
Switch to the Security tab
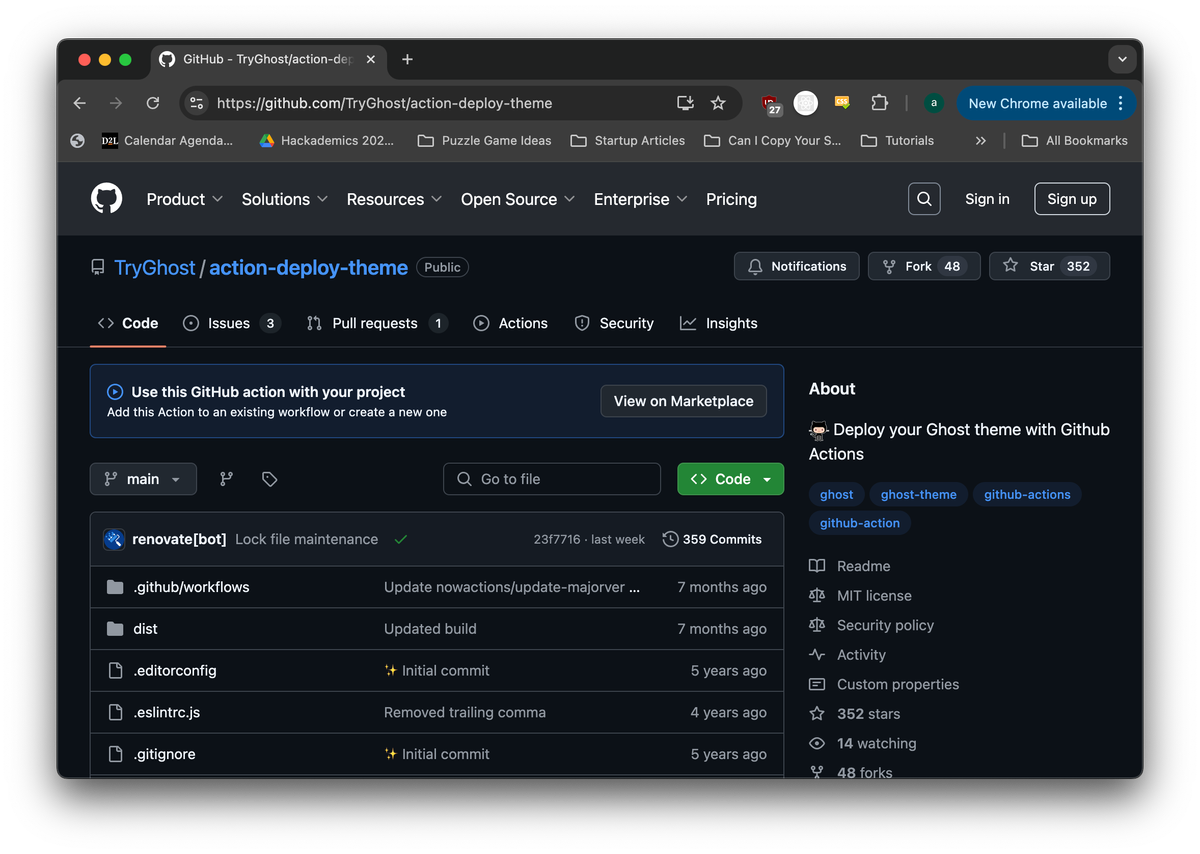click(614, 323)
